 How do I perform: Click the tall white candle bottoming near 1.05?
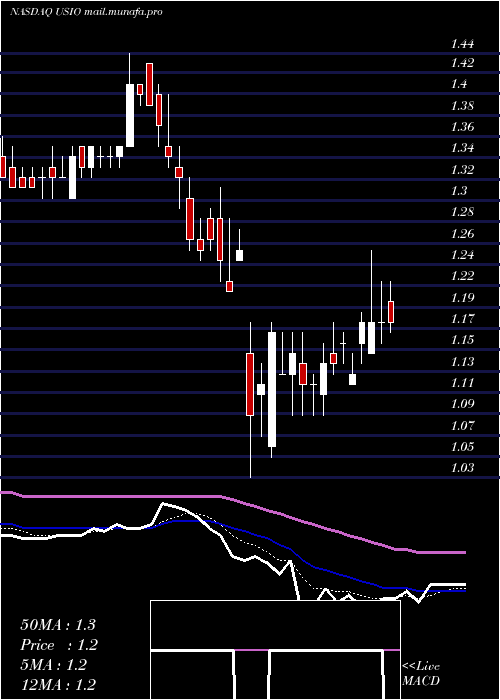[272, 389]
